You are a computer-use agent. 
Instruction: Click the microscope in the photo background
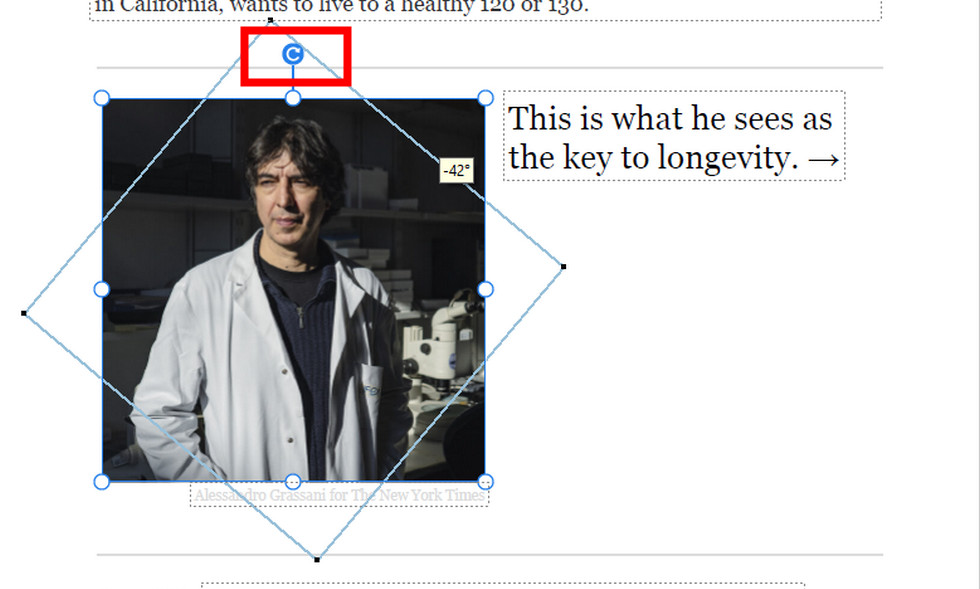444,341
